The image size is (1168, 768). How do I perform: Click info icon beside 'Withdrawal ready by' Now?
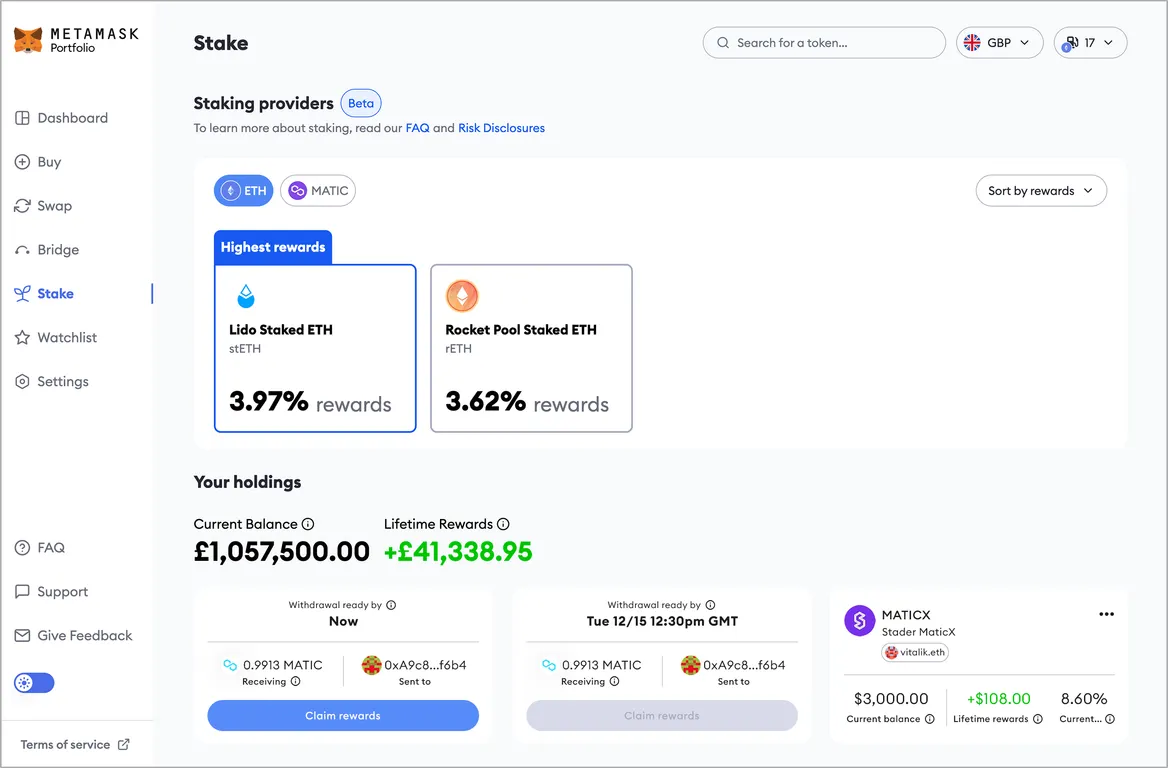[391, 605]
